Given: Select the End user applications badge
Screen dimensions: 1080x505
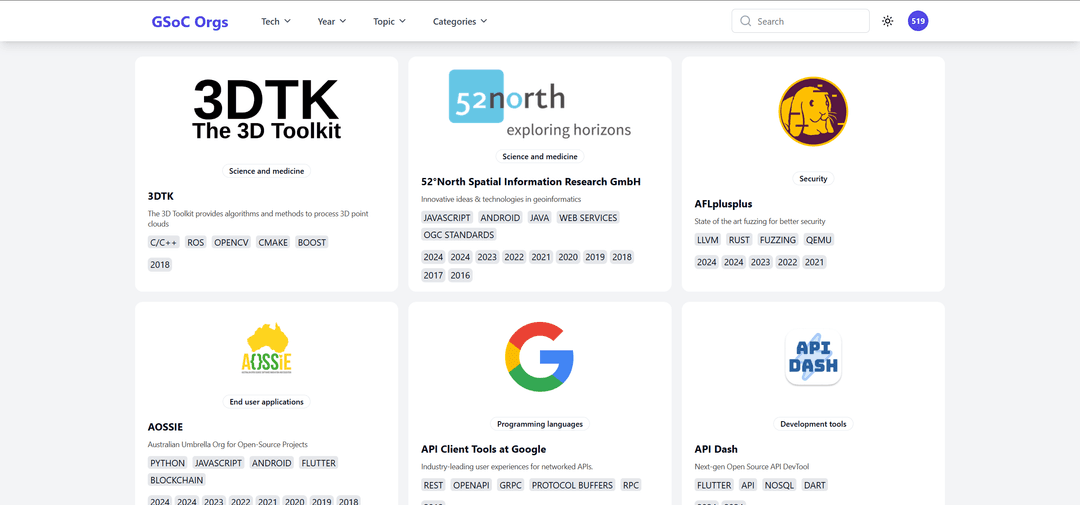Looking at the screenshot, I should point(266,402).
